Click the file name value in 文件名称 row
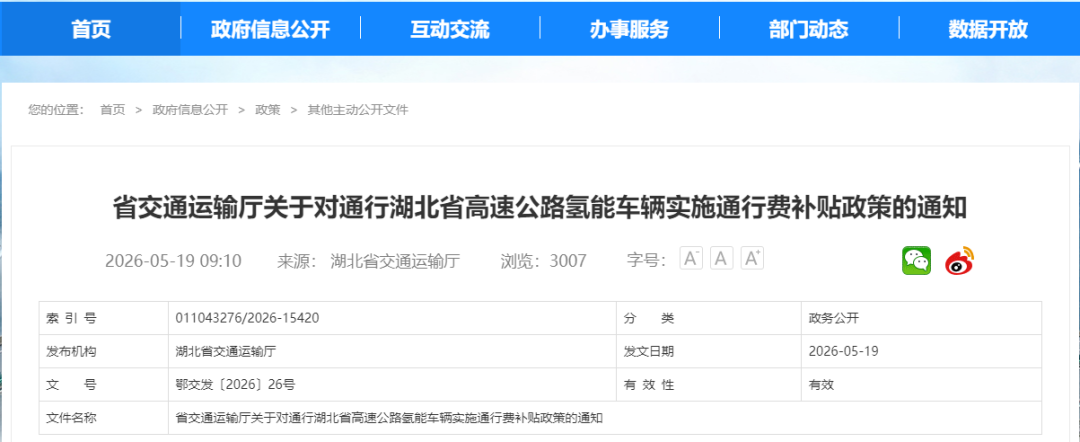Image resolution: width=1080 pixels, height=442 pixels. tap(389, 418)
